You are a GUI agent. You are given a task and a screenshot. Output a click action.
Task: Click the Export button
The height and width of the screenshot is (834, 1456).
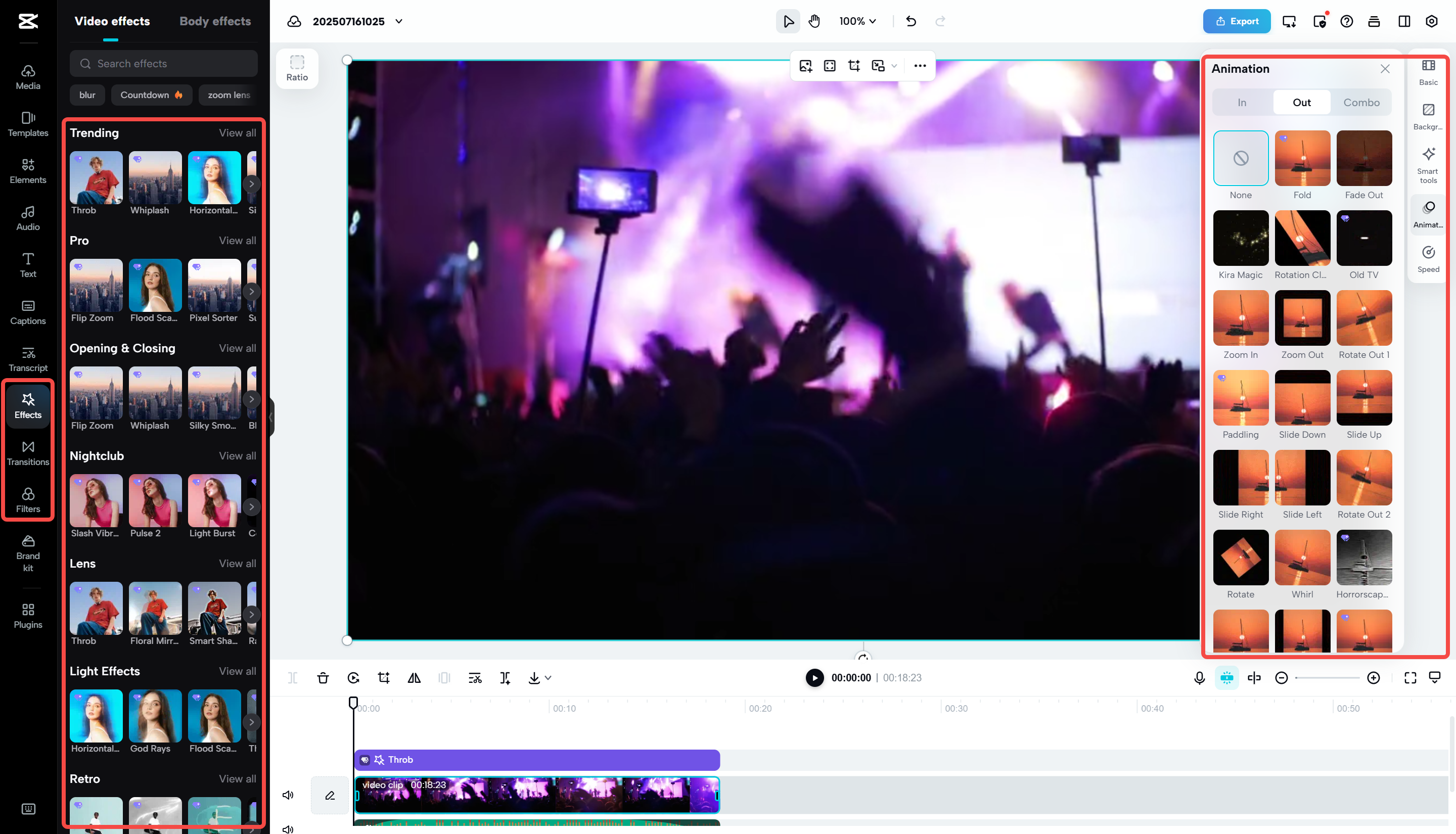1237,21
